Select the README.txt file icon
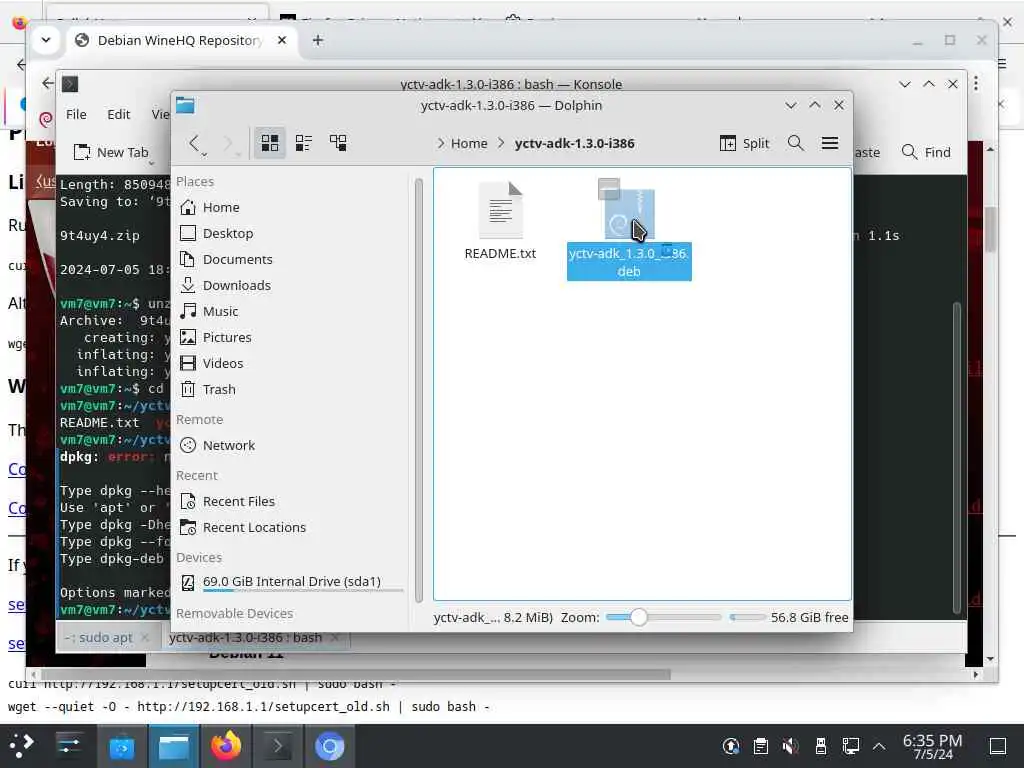 pyautogui.click(x=500, y=210)
